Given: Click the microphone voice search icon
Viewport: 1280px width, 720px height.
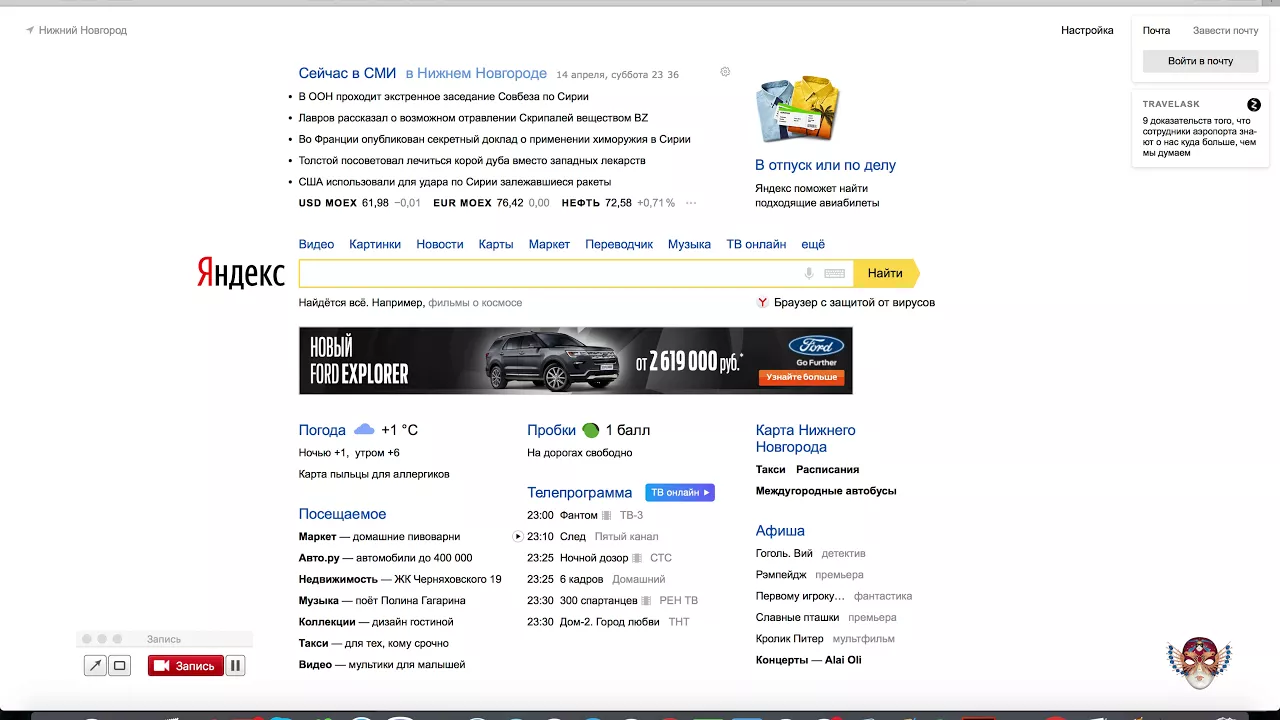Looking at the screenshot, I should tap(809, 273).
